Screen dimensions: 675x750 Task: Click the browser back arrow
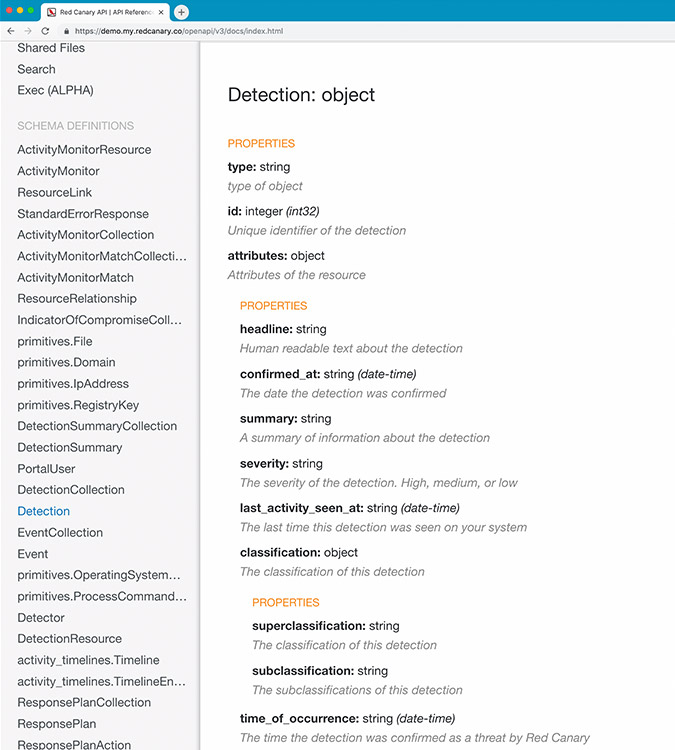(12, 31)
